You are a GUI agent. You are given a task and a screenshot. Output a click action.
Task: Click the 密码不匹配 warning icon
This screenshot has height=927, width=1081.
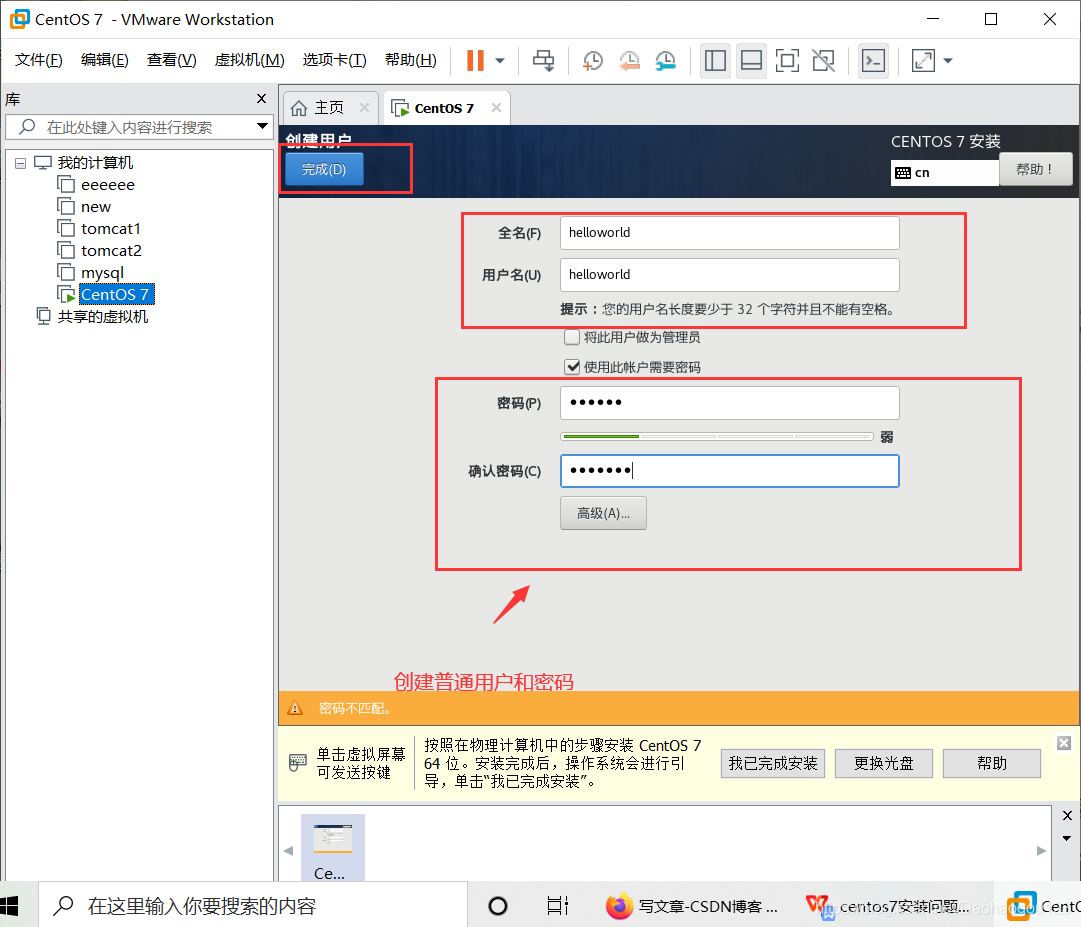point(295,708)
